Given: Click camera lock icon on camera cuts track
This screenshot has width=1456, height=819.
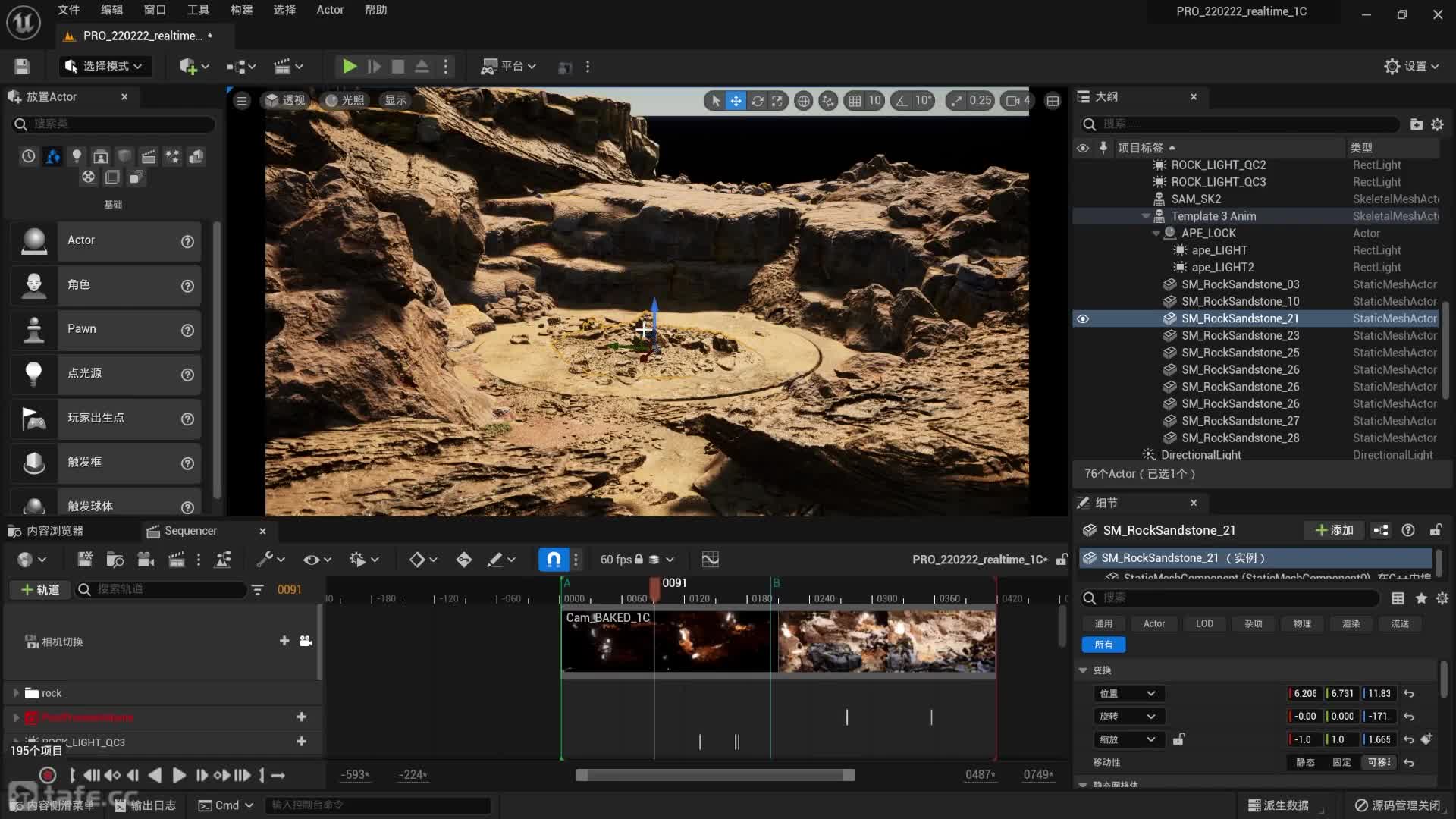Looking at the screenshot, I should click(306, 642).
